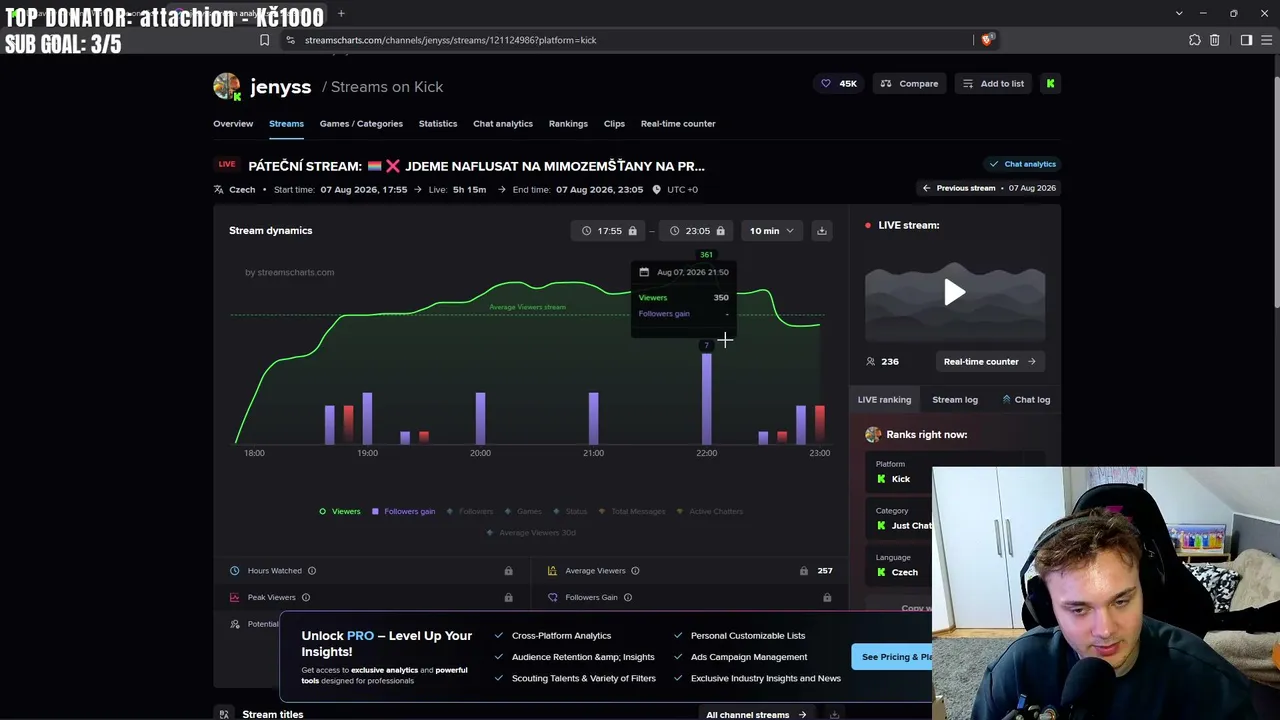Toggle the Followers series in chart legend
The image size is (1280, 720).
pyautogui.click(x=470, y=512)
